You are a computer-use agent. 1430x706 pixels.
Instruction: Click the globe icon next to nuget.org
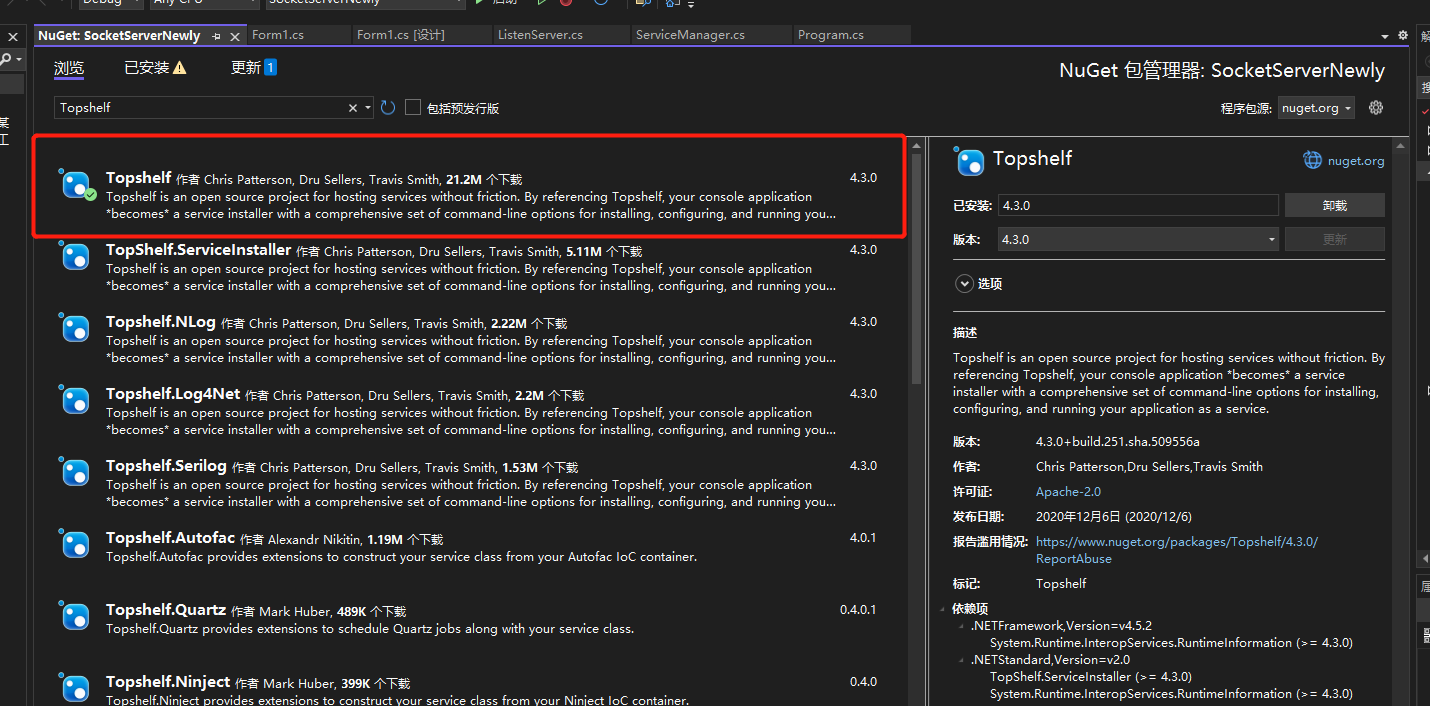tap(1312, 160)
